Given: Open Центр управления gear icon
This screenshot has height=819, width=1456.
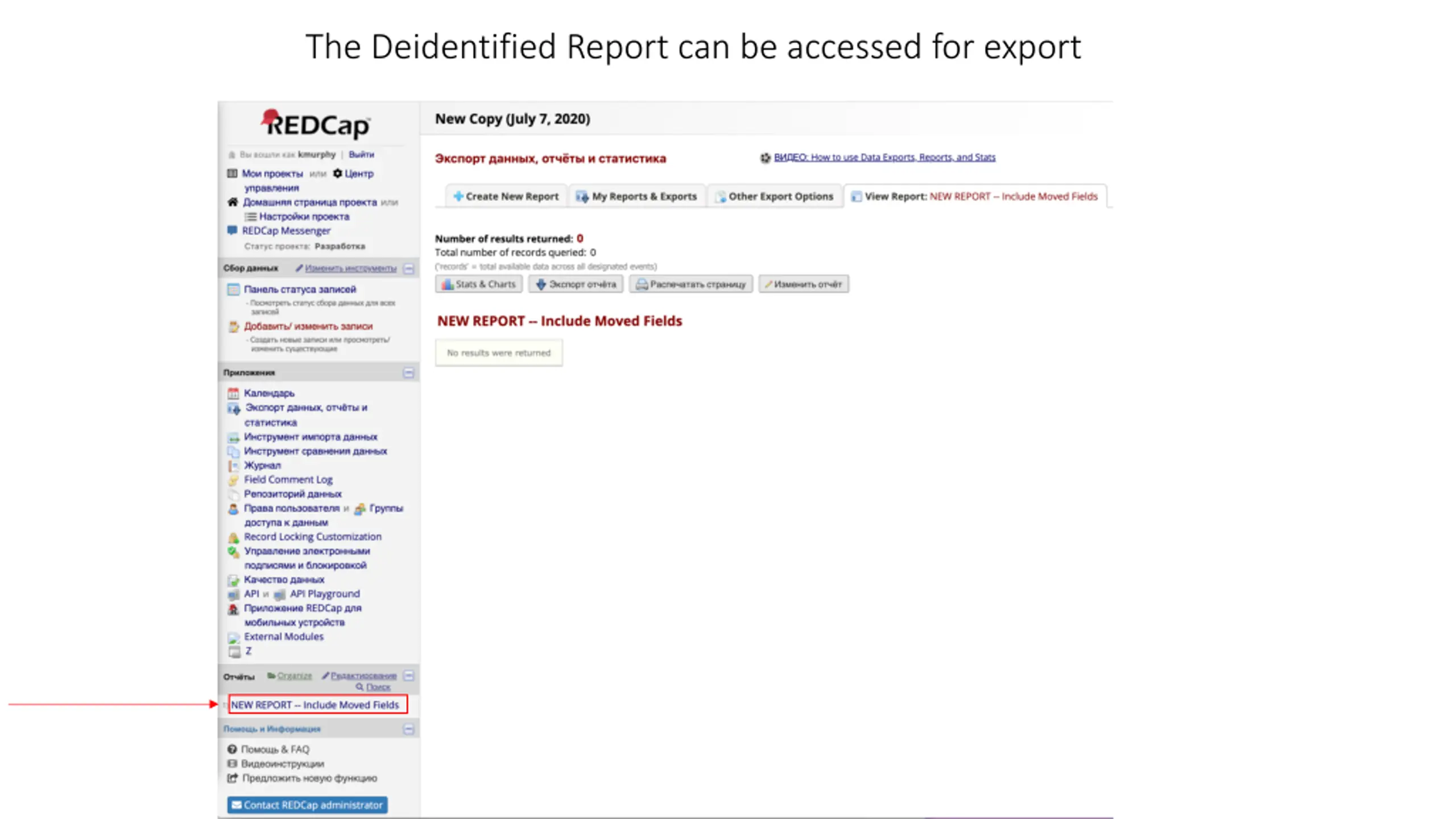Looking at the screenshot, I should click(337, 173).
